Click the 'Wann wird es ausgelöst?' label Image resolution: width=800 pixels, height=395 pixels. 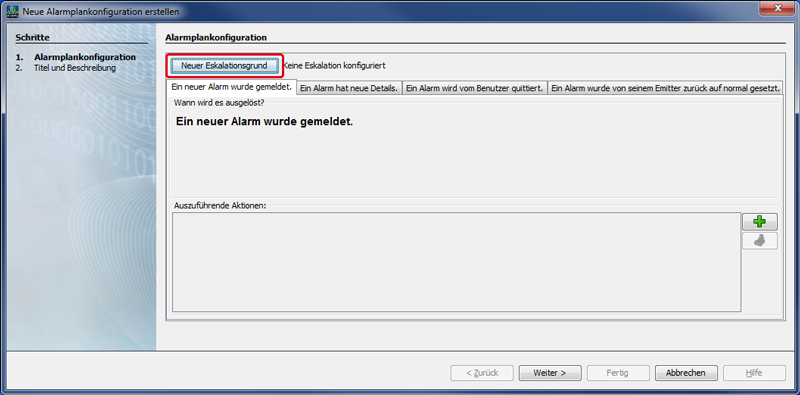click(219, 103)
